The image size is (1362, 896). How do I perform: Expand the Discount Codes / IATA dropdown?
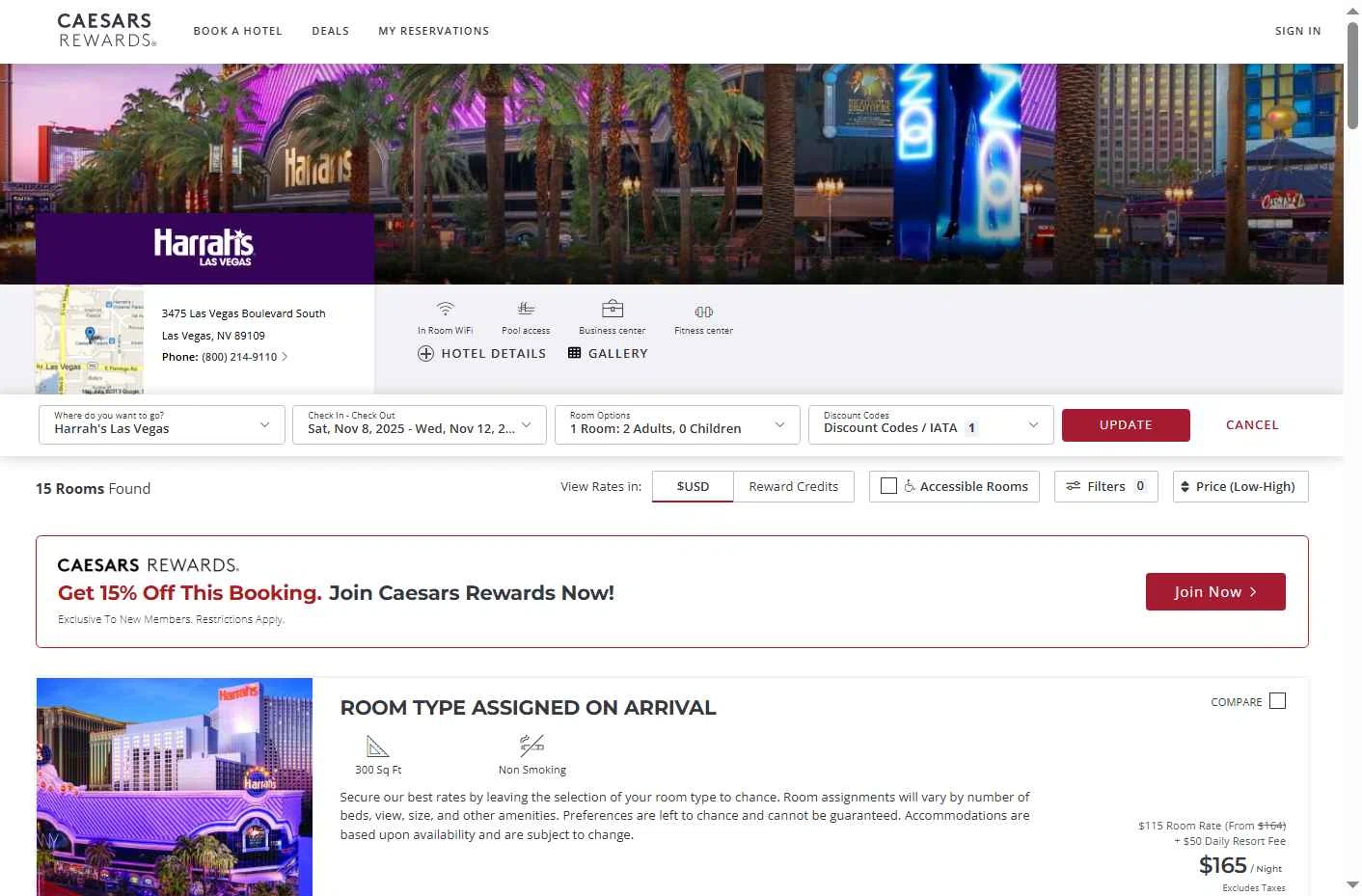(931, 424)
